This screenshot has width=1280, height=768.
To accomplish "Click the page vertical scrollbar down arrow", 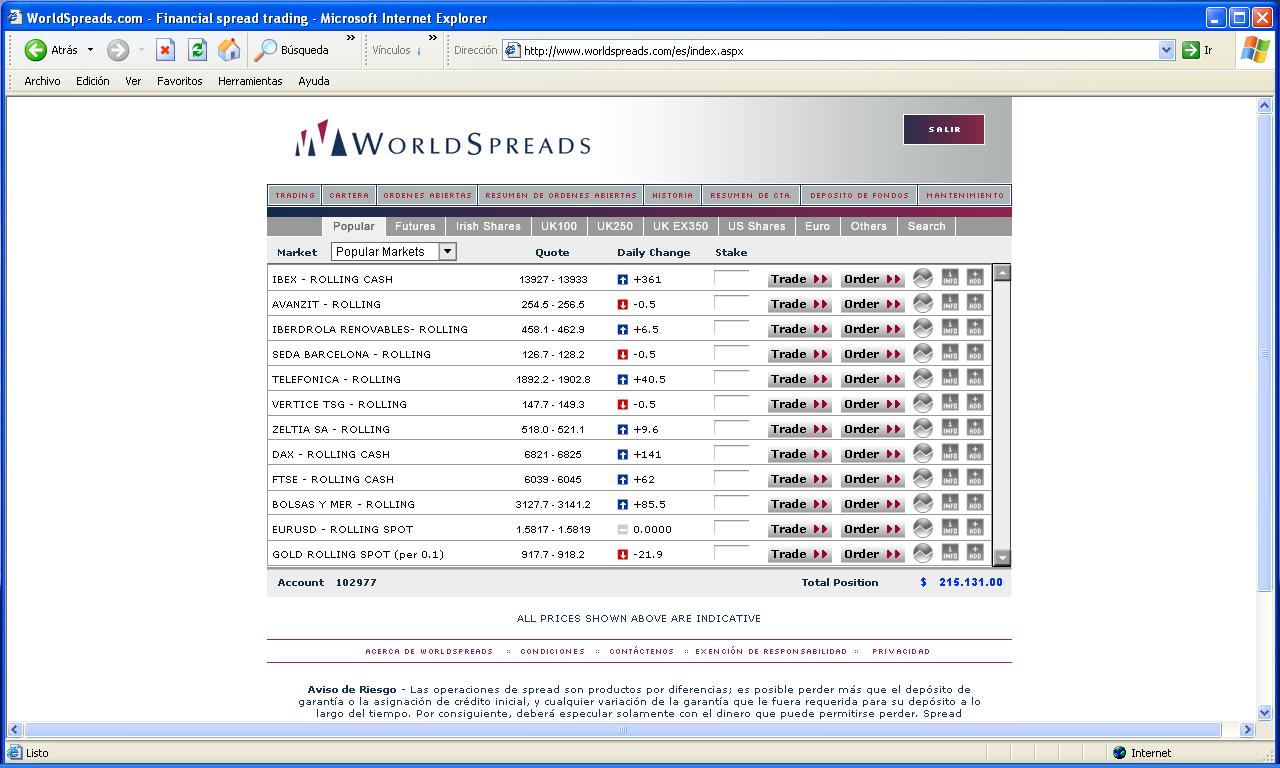I will [x=1264, y=712].
